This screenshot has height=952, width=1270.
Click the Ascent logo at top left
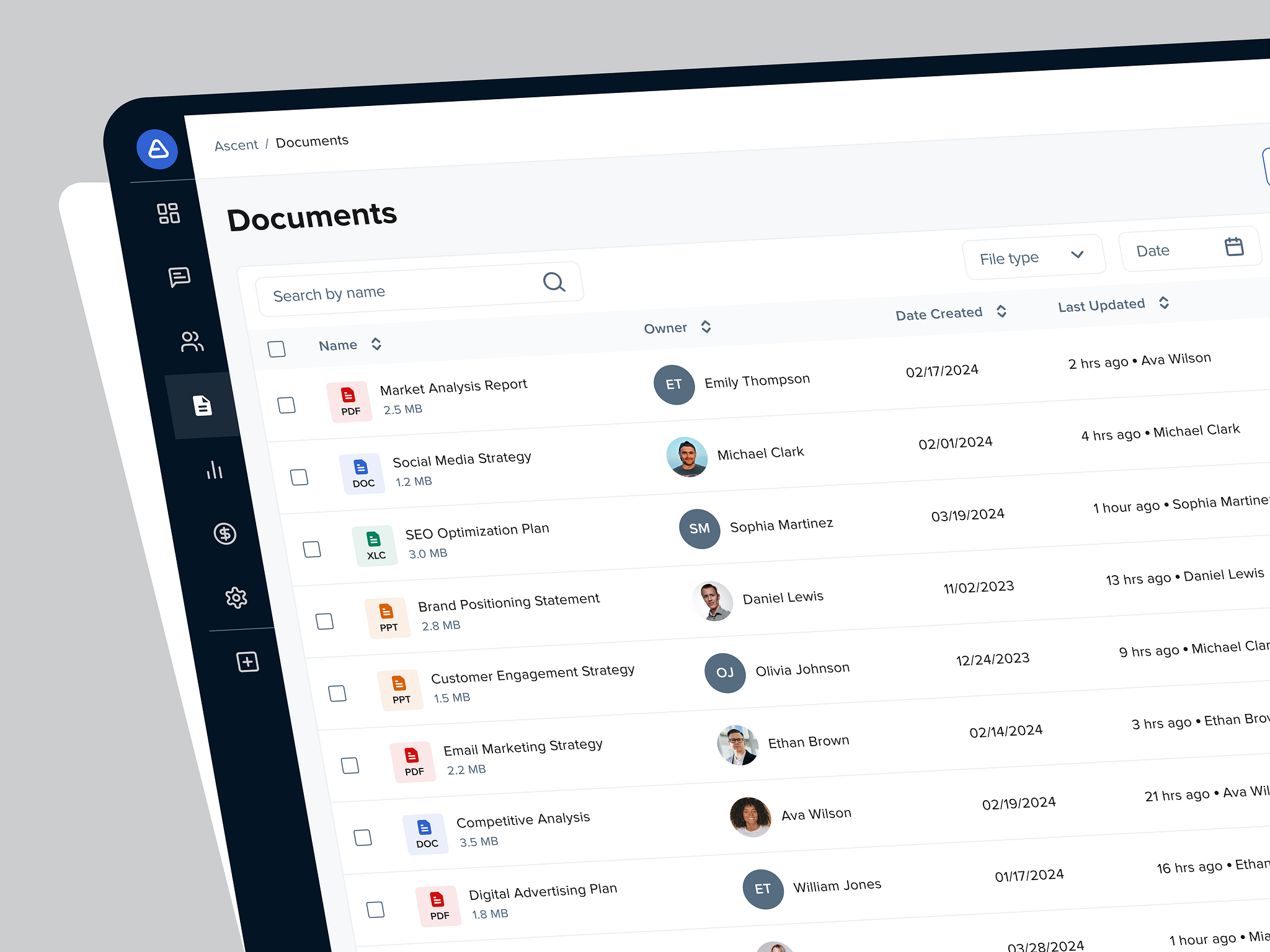tap(157, 149)
